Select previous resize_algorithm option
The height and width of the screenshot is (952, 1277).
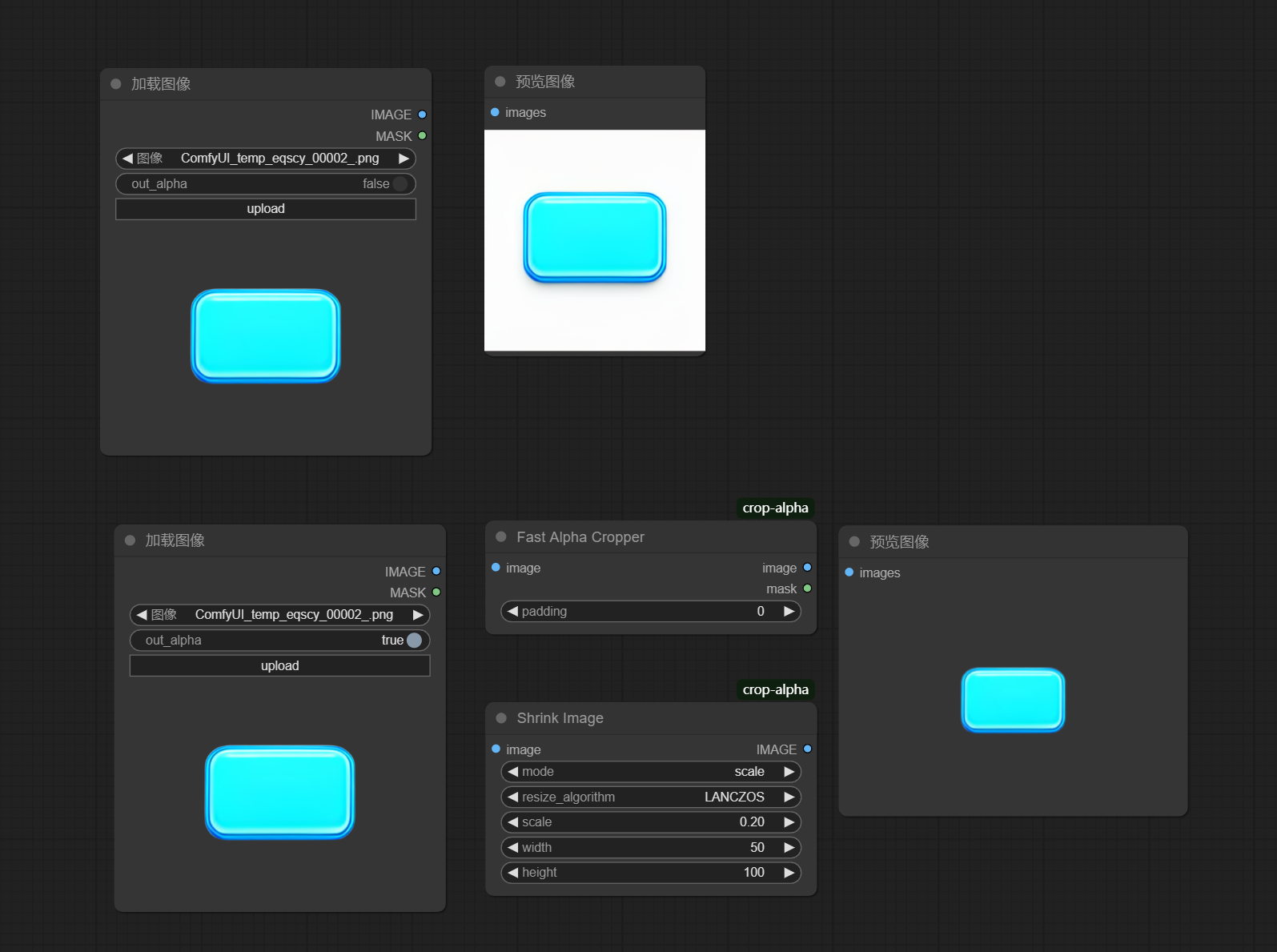tap(512, 797)
